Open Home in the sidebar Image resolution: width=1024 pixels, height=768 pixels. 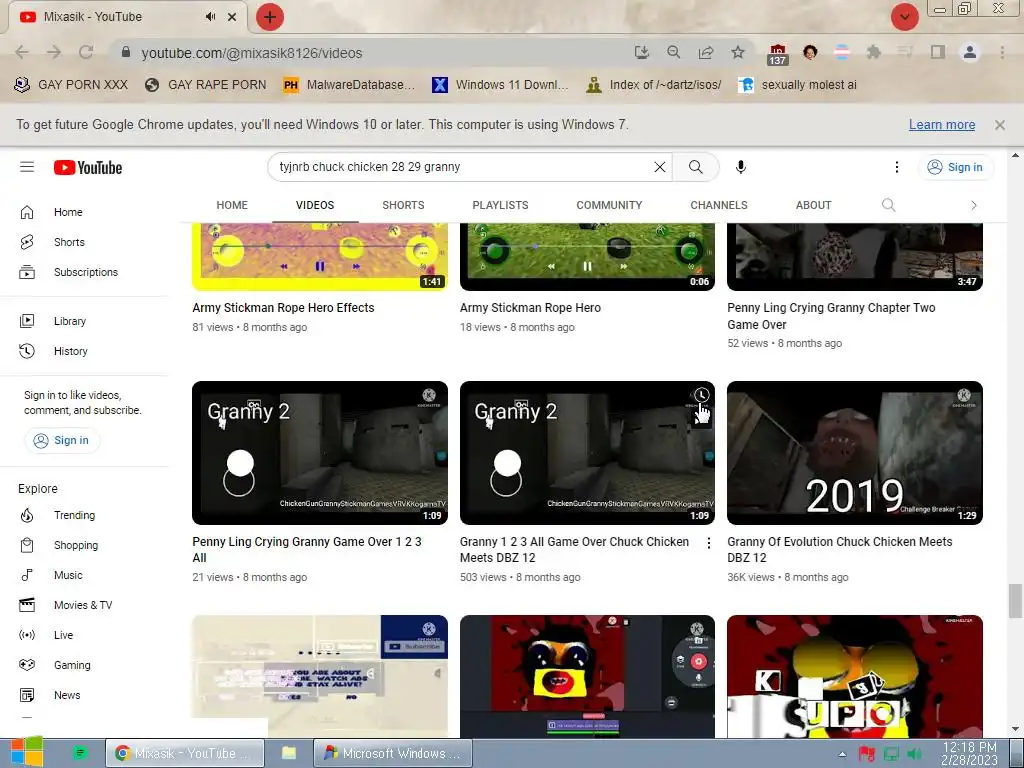(68, 212)
